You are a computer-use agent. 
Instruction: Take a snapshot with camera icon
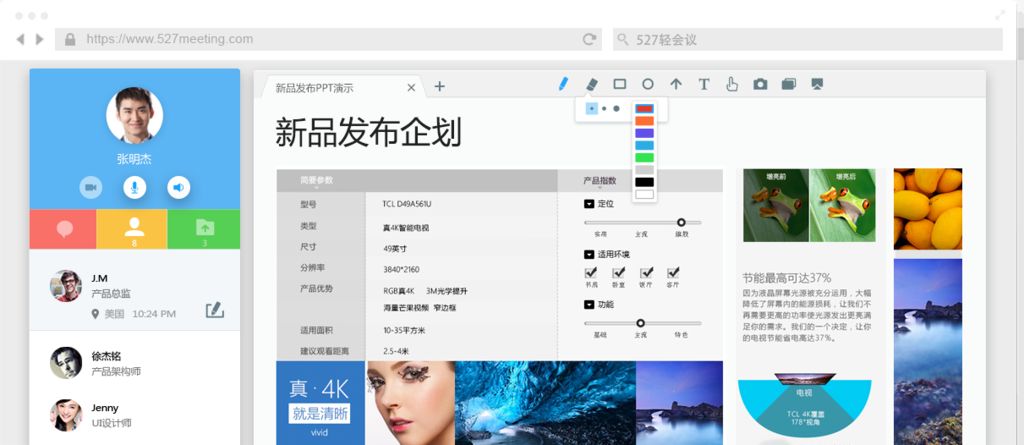(x=760, y=84)
